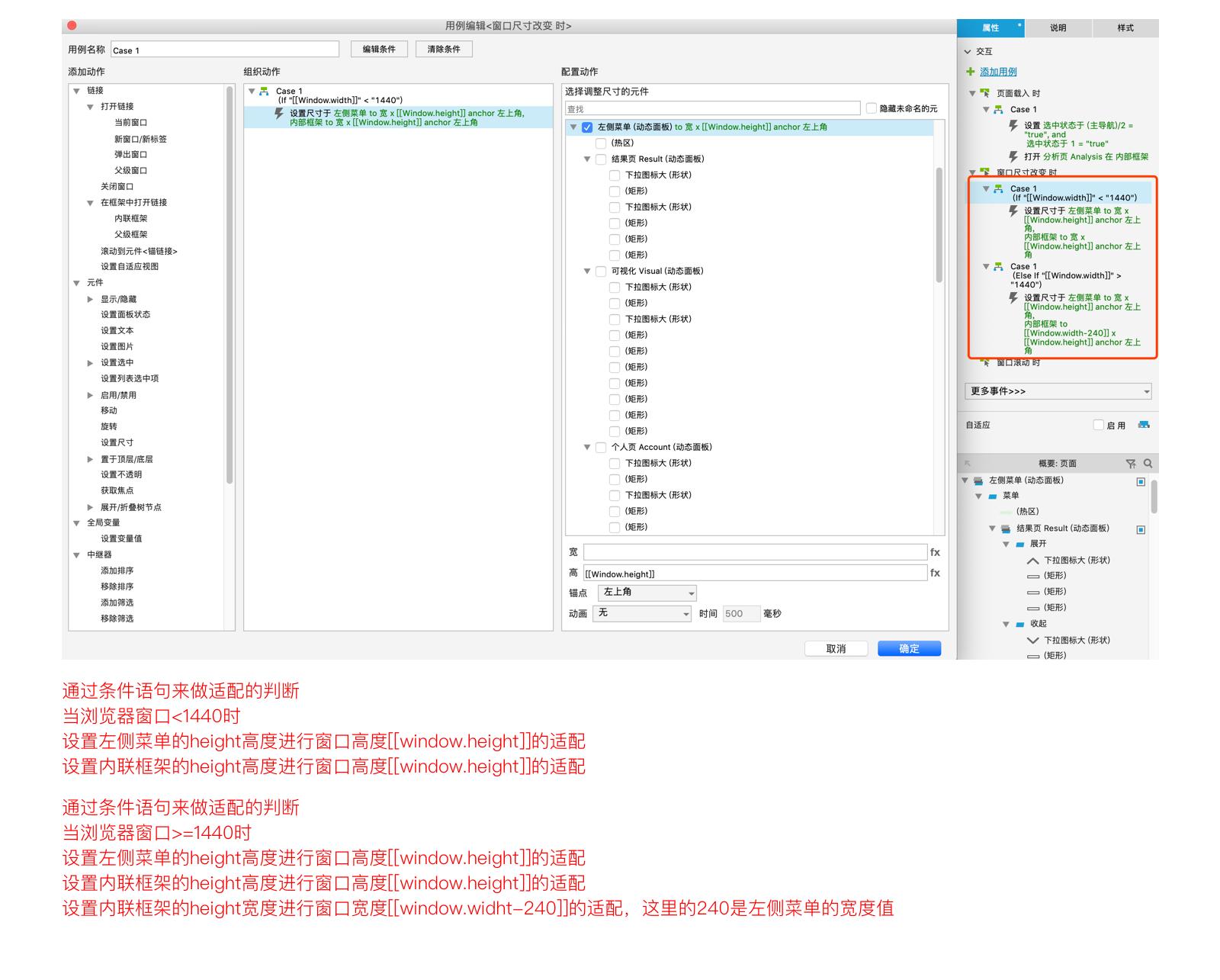This screenshot has height=980, width=1220.
Task: Click the lightning icon of the 打开 分析页 action
Action: tap(1013, 156)
